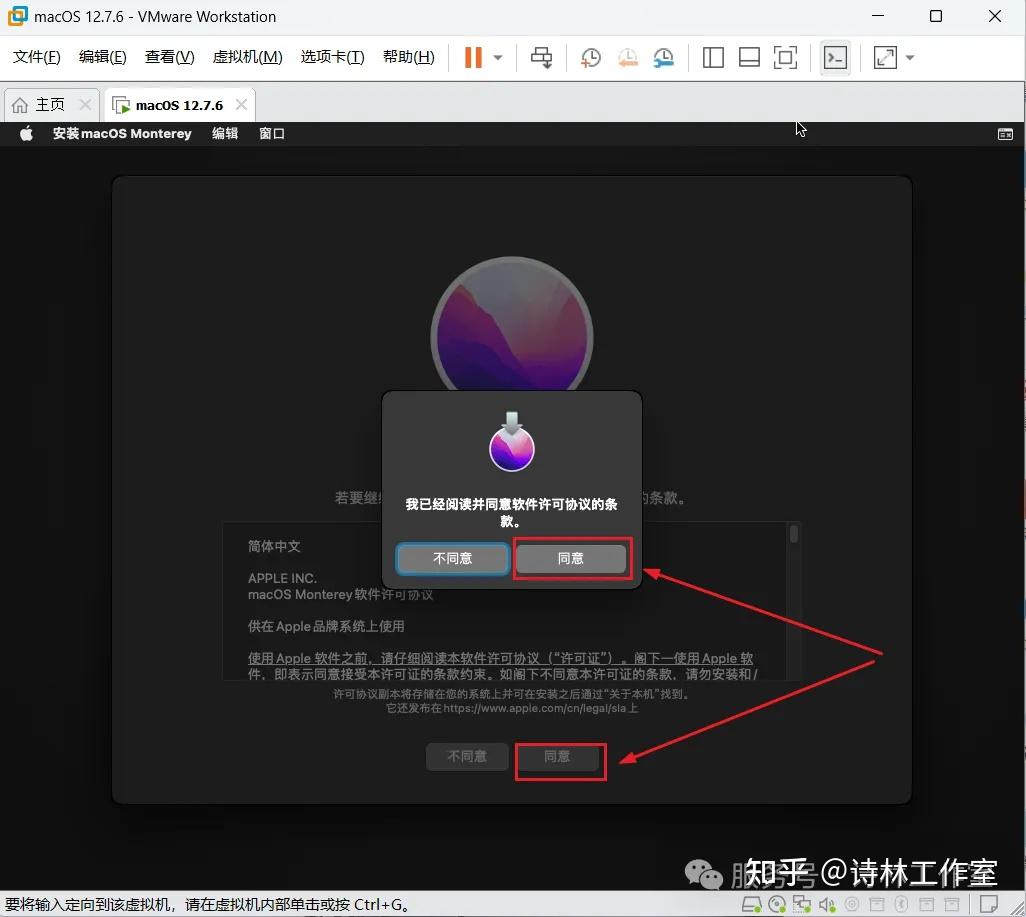
Task: Click the dimmed 不同意 button below the license
Action: tap(467, 757)
